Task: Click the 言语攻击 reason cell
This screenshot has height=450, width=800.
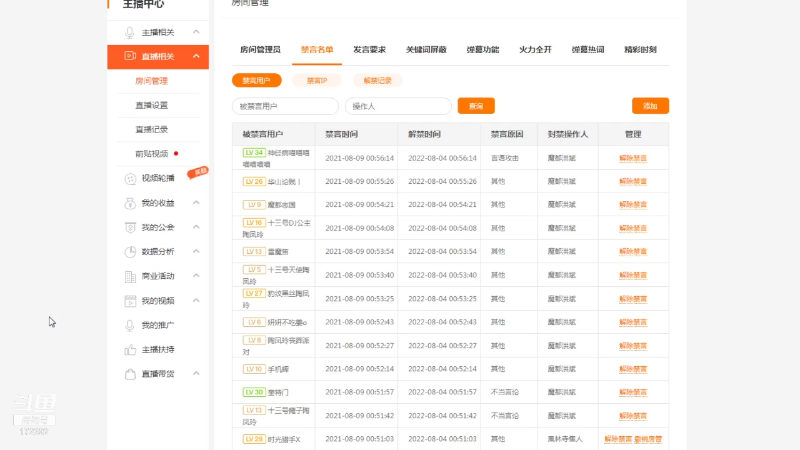Action: [x=505, y=158]
